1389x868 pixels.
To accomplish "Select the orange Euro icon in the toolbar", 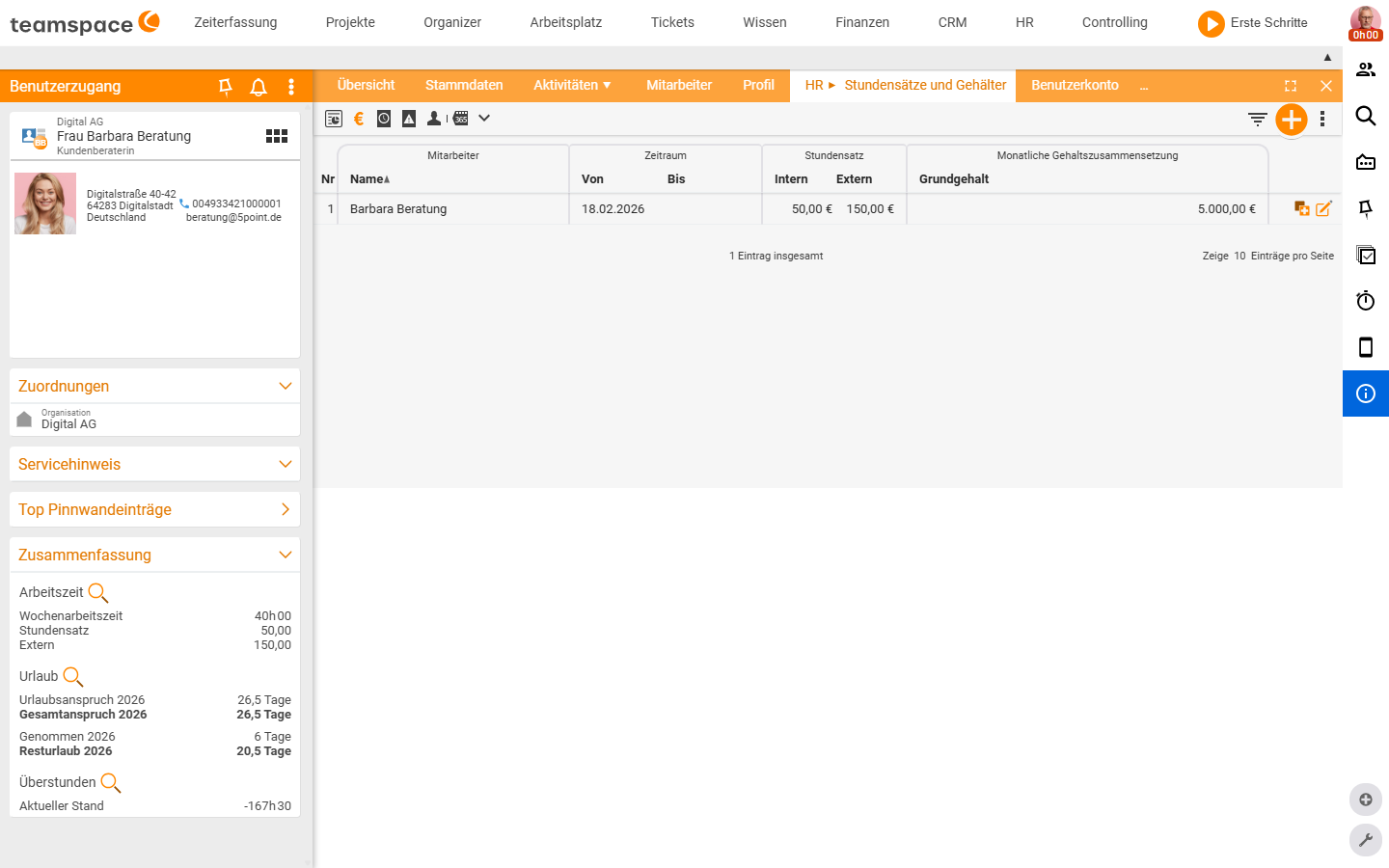I will pyautogui.click(x=359, y=119).
